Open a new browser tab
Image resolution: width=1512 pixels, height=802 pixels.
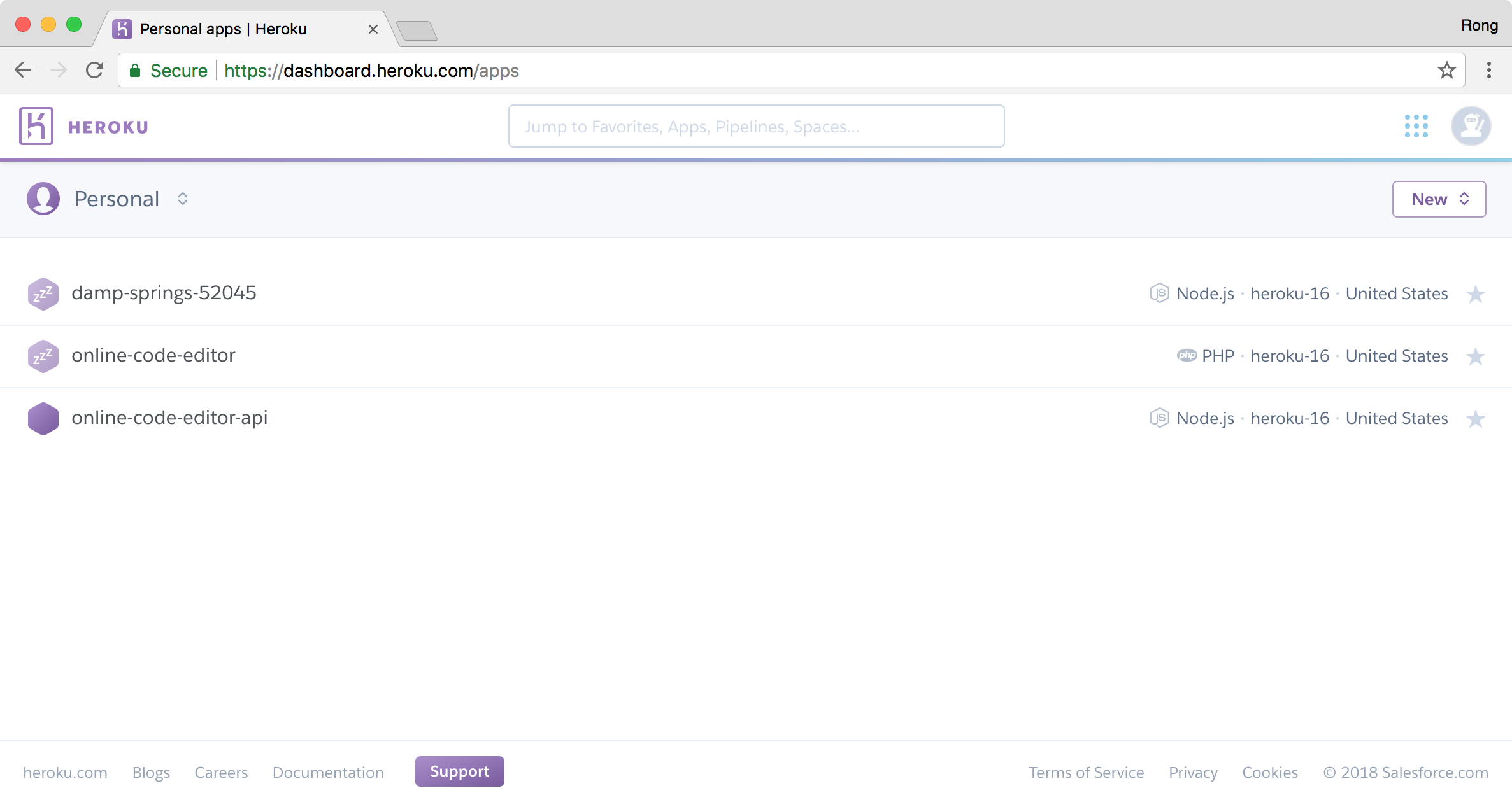417,31
